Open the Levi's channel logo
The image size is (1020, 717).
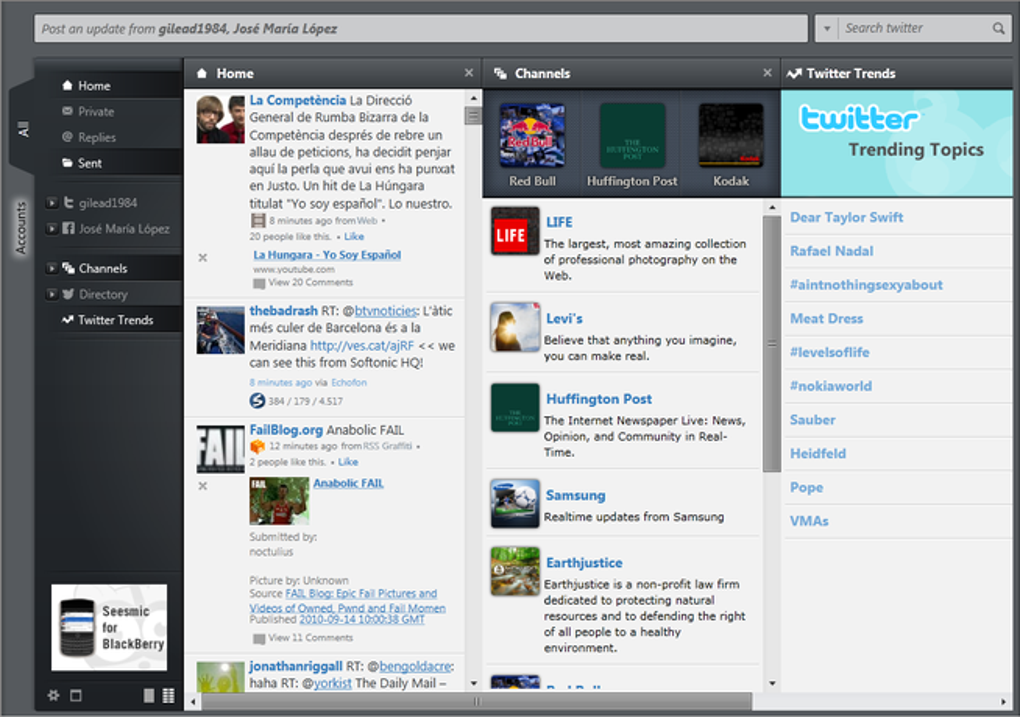click(x=515, y=327)
